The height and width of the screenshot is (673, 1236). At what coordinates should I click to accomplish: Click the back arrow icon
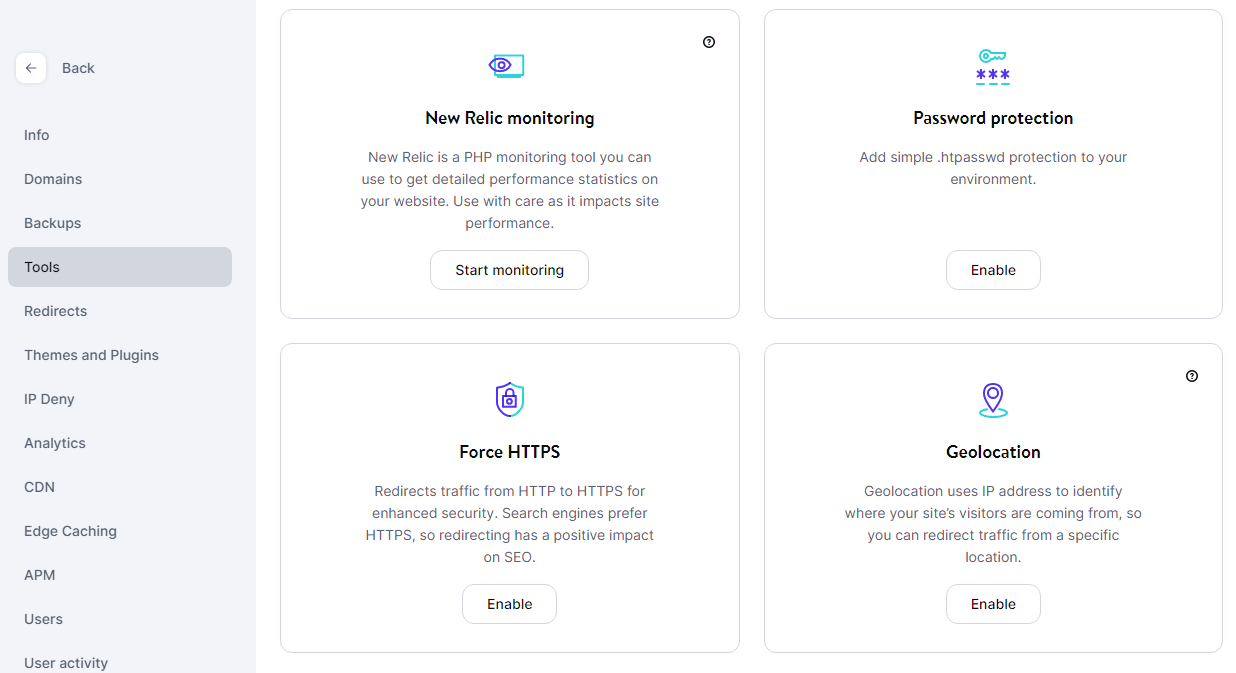31,68
